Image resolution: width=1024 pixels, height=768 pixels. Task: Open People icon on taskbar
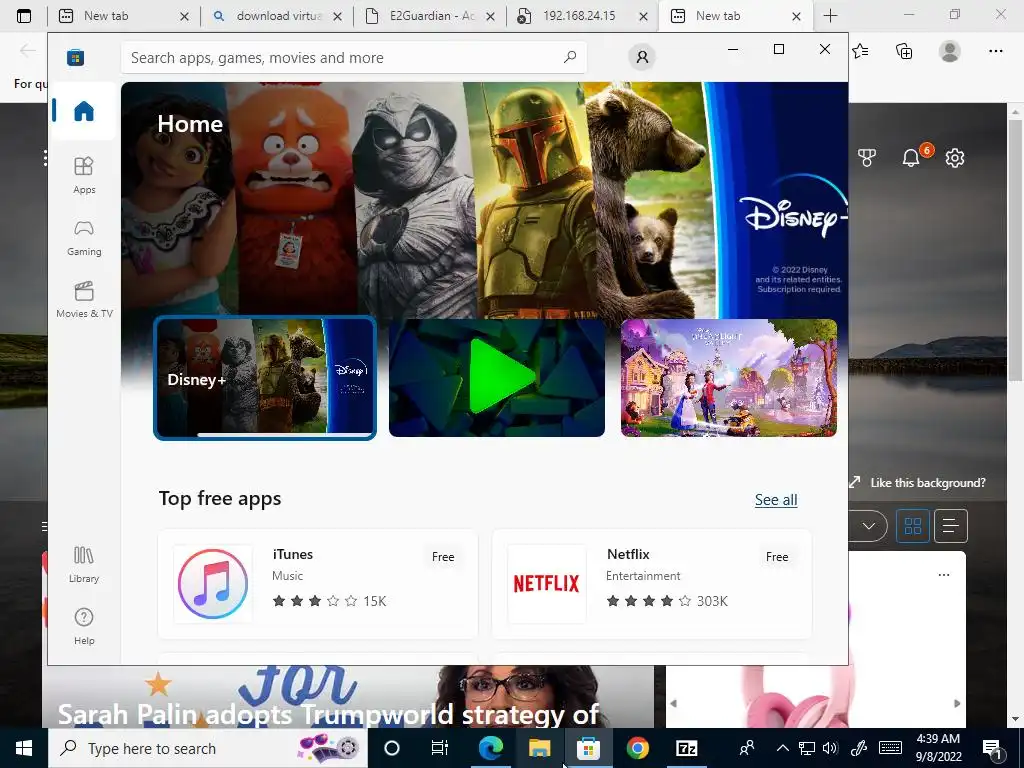point(747,748)
